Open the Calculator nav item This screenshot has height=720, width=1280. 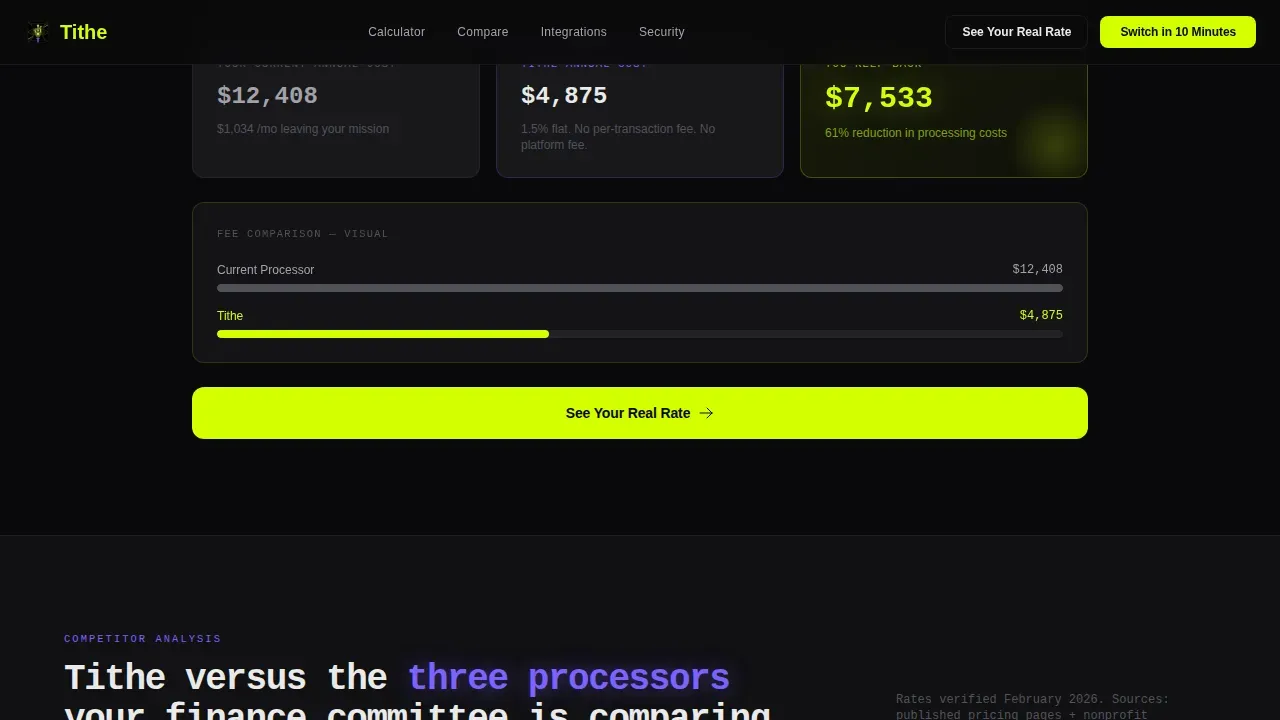point(396,32)
